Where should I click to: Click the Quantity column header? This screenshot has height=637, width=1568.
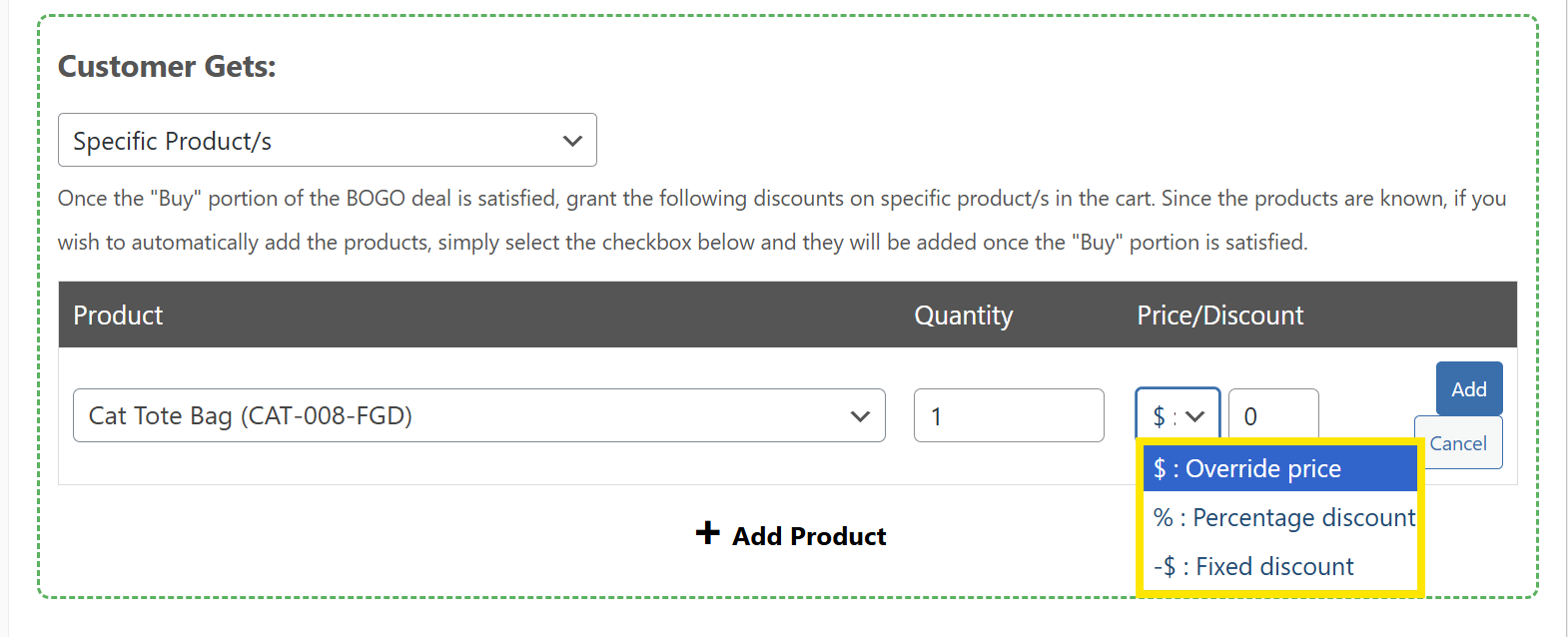coord(963,316)
